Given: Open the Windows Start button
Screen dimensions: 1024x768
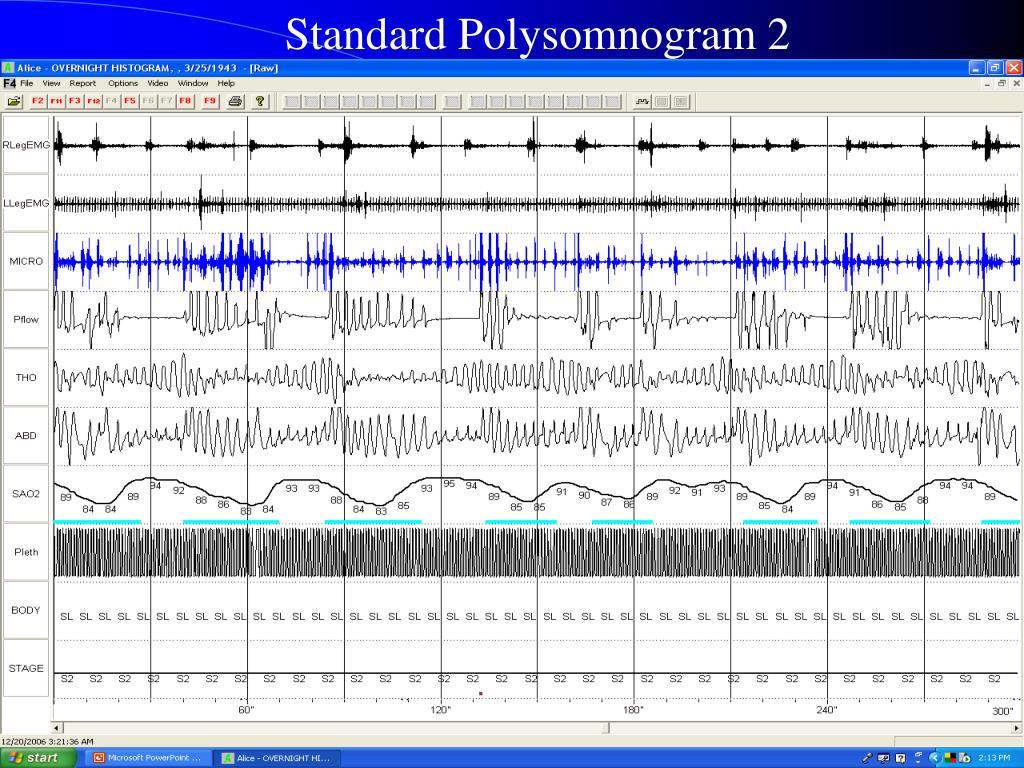Looking at the screenshot, I should (x=38, y=758).
